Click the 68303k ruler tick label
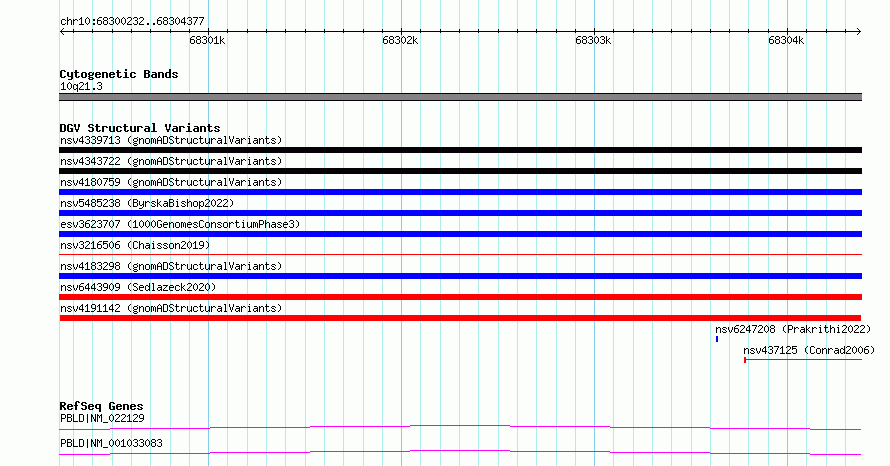This screenshot has height=466, width=890. coord(593,41)
